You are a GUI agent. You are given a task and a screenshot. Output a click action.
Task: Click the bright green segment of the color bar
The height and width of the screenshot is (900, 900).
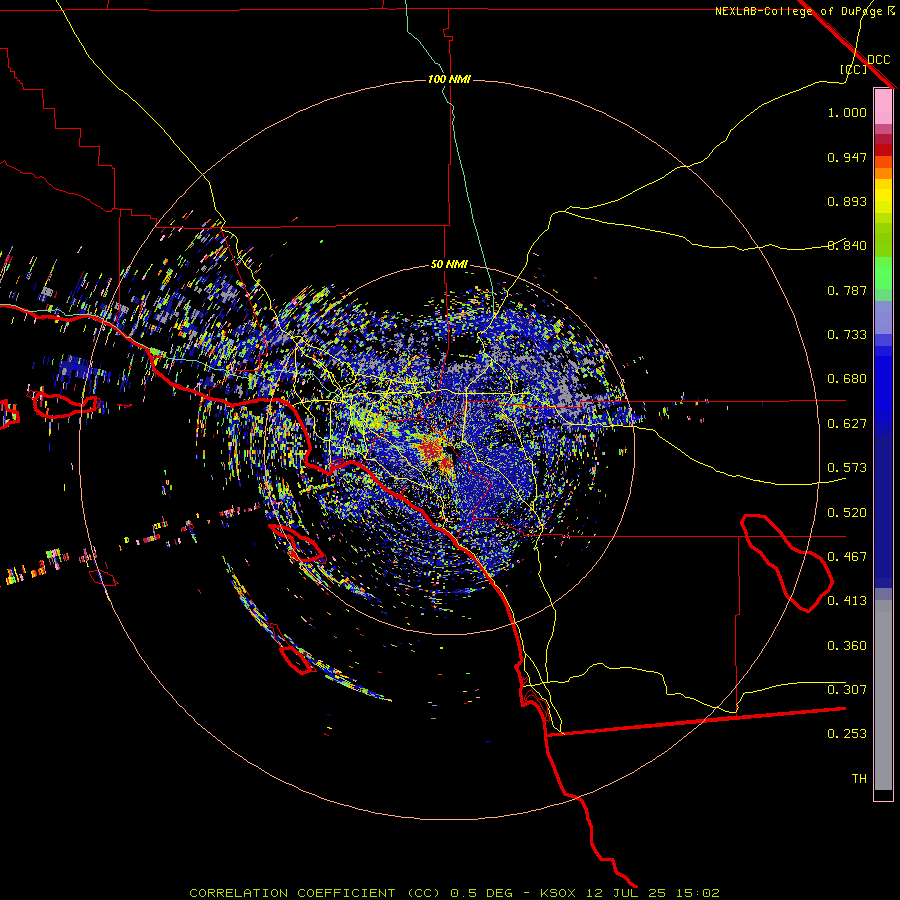tap(883, 273)
